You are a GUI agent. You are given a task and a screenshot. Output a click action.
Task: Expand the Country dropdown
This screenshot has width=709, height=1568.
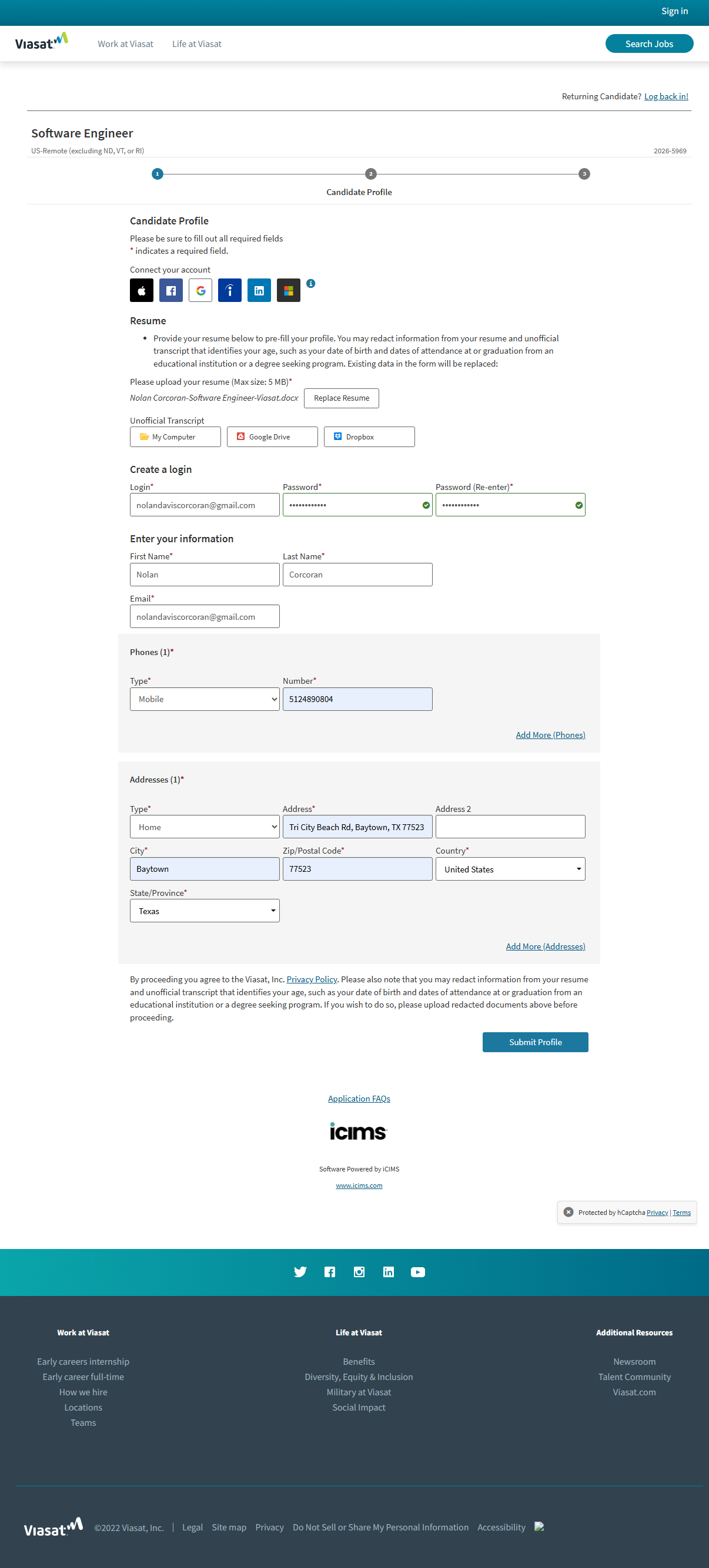(510, 869)
